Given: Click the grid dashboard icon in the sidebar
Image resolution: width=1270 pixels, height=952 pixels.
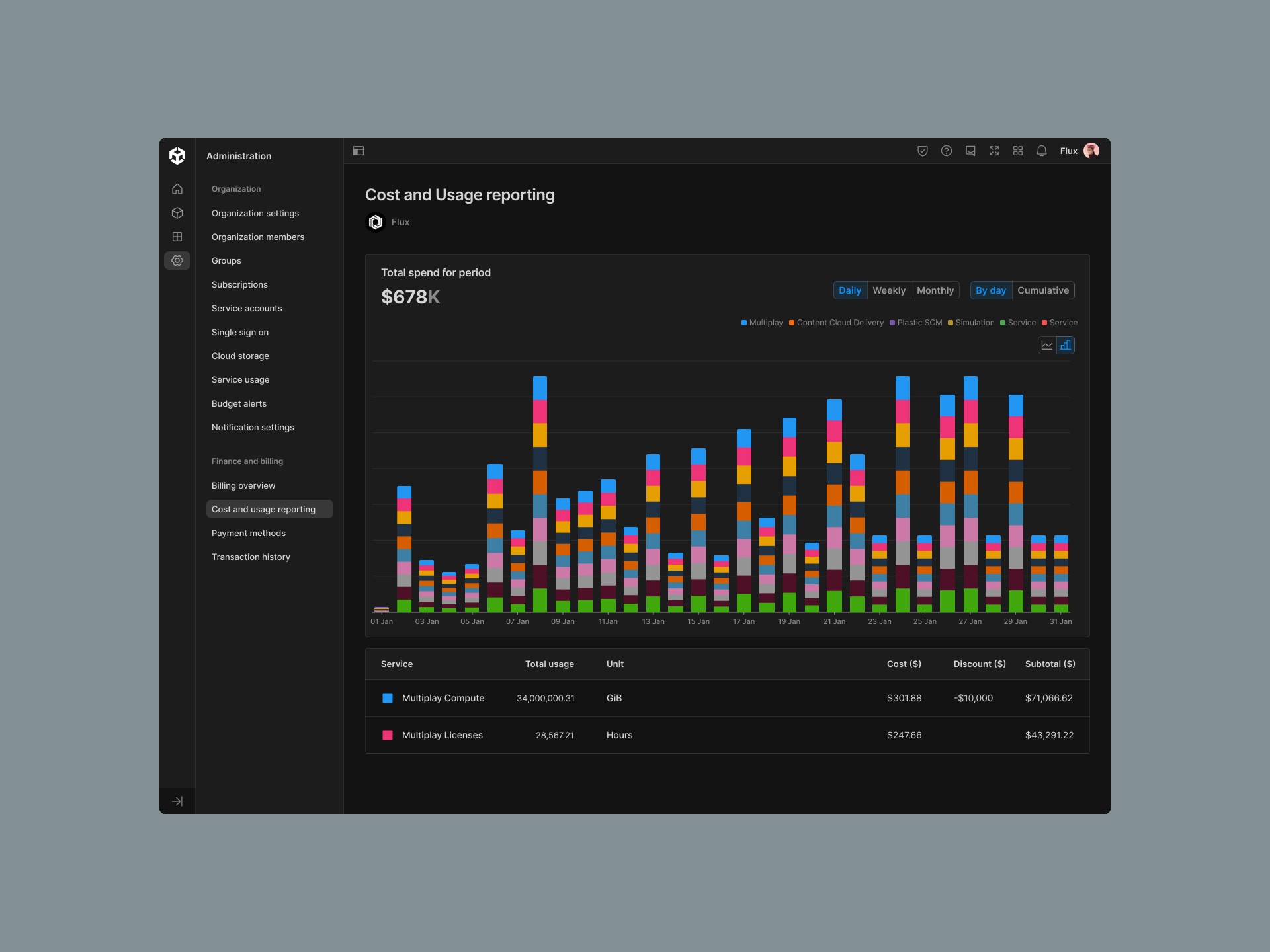Looking at the screenshot, I should (x=177, y=237).
